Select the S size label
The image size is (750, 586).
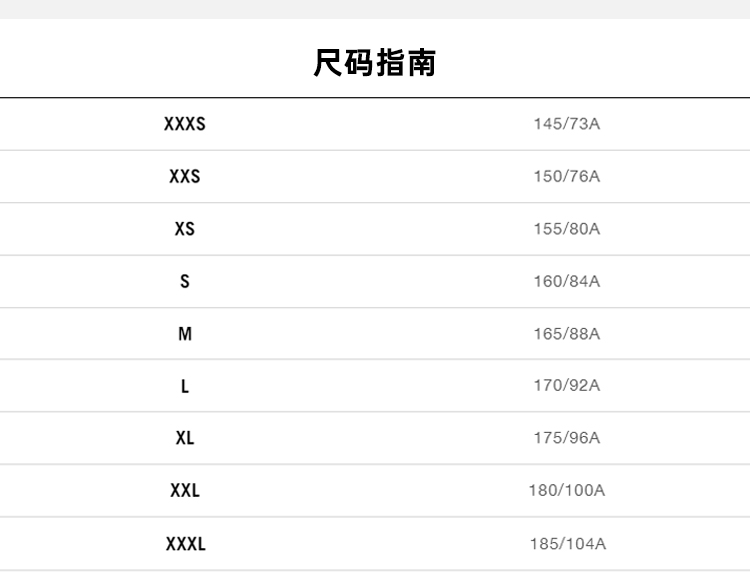click(185, 281)
